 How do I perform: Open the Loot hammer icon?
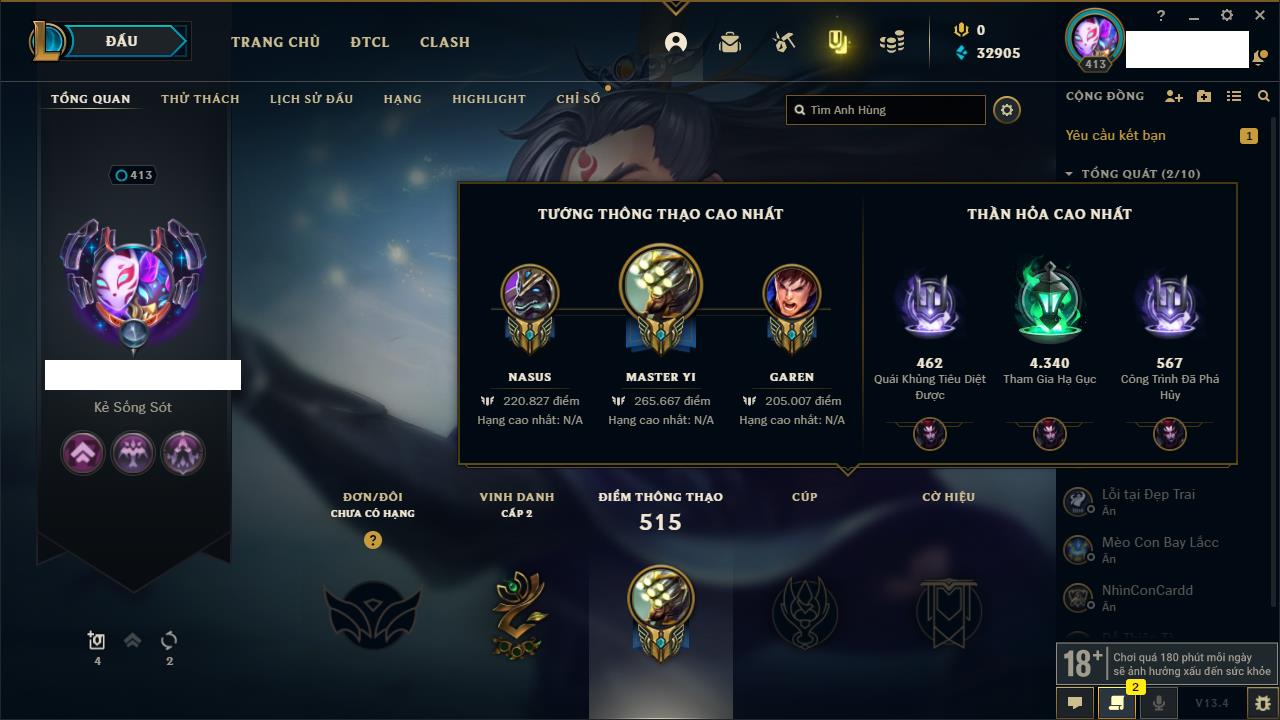pyautogui.click(x=783, y=42)
